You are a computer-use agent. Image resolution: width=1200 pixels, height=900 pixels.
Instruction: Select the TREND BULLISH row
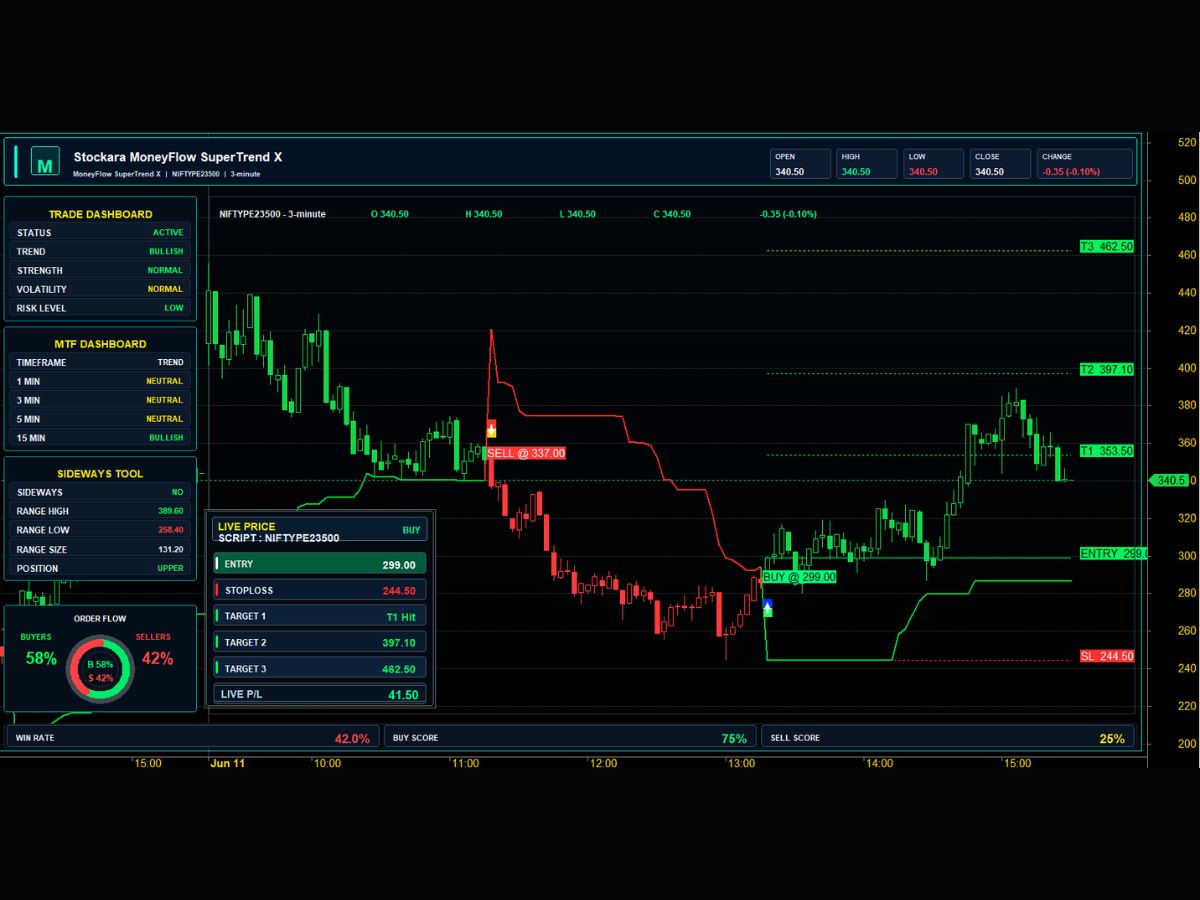click(x=100, y=251)
